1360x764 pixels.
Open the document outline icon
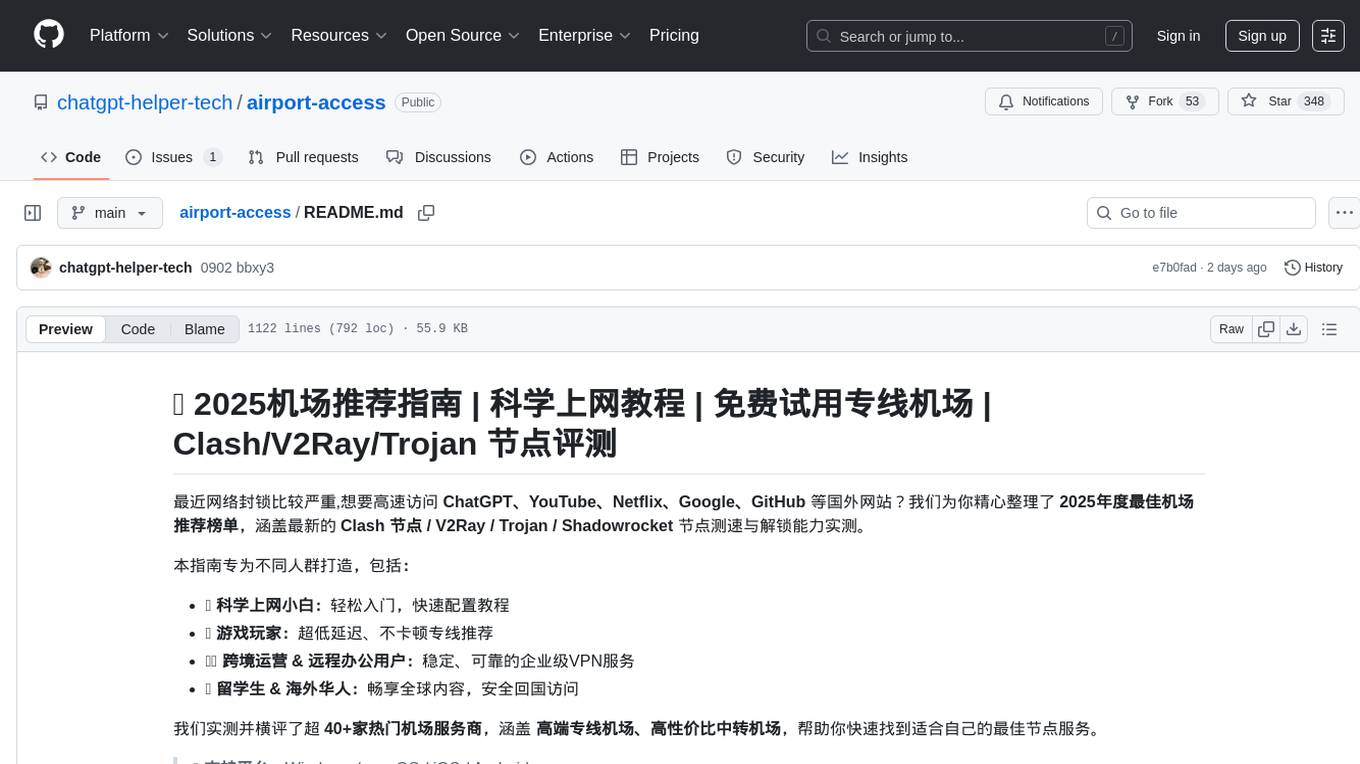pyautogui.click(x=1329, y=329)
